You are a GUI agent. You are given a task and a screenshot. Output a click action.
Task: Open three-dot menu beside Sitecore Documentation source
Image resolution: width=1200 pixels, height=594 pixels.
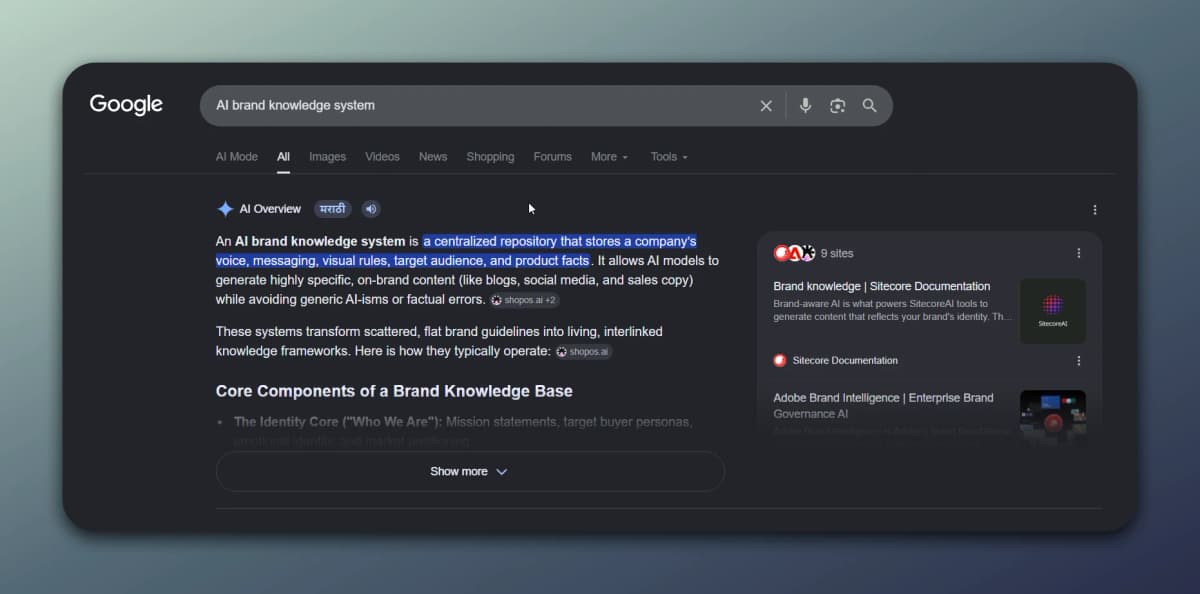point(1079,360)
